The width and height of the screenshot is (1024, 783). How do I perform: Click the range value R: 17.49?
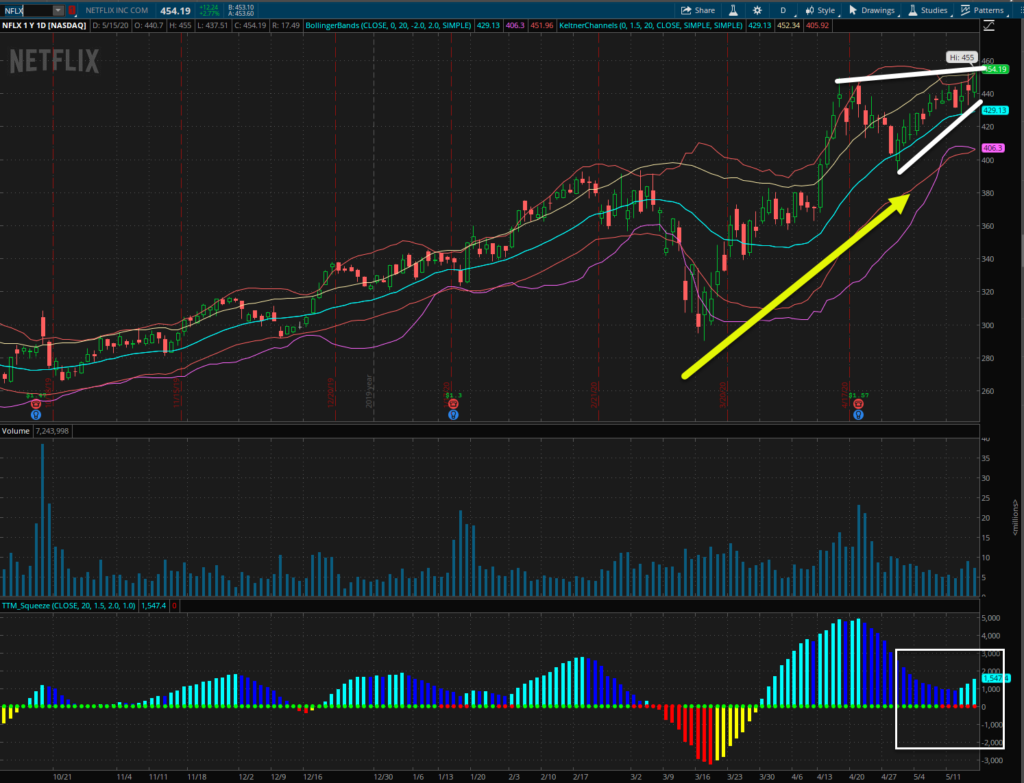click(x=286, y=25)
